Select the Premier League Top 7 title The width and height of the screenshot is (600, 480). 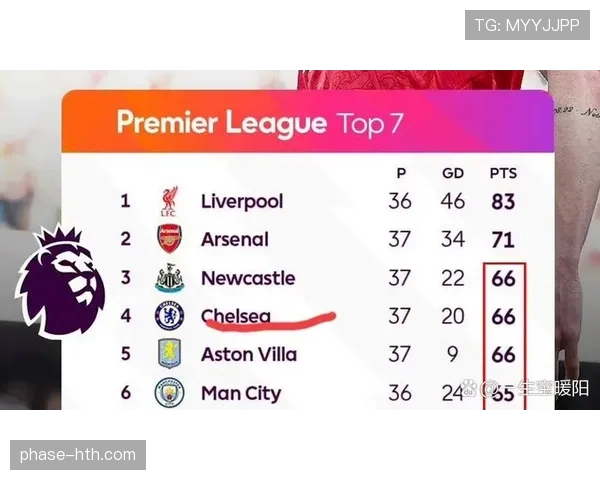click(260, 123)
